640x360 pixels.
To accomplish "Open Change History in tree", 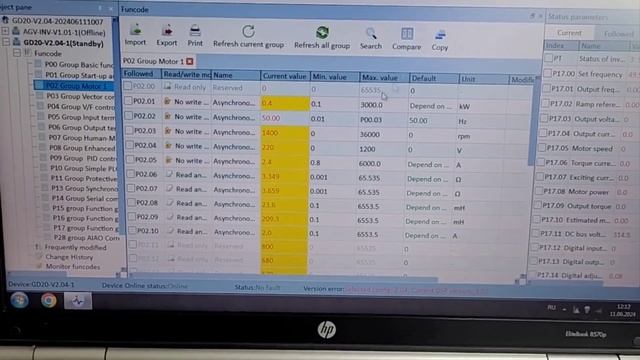I will (x=69, y=257).
